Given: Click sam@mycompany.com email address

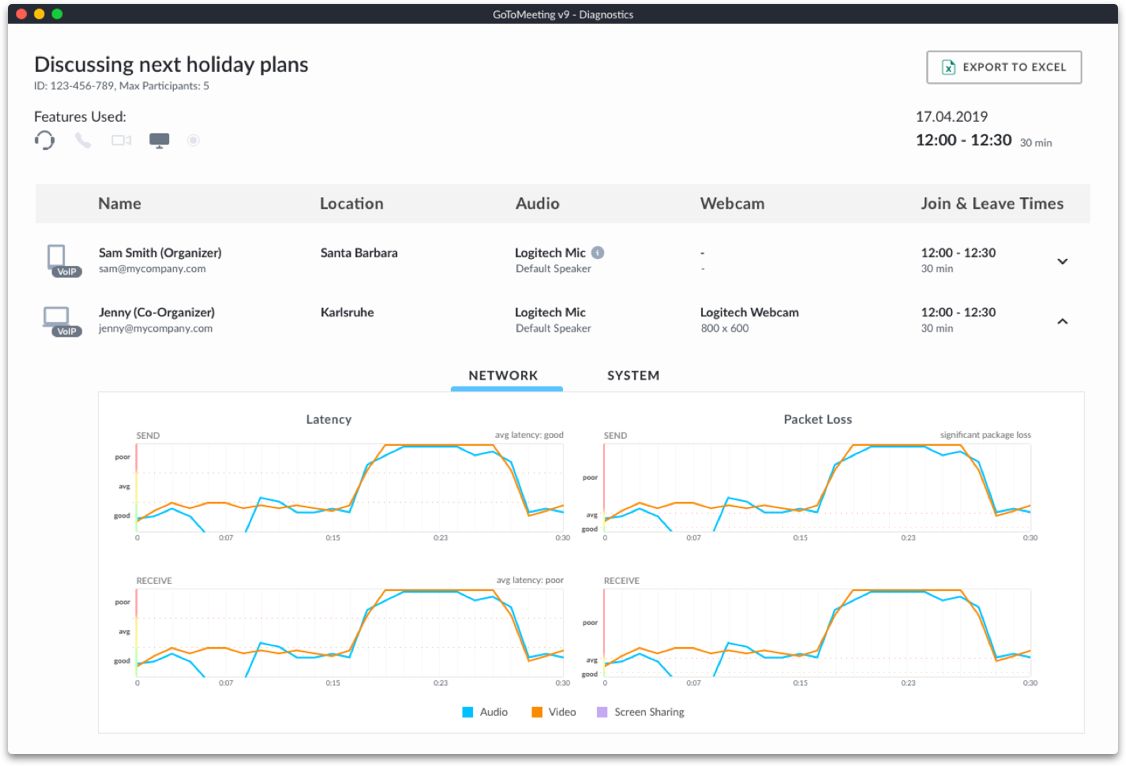Looking at the screenshot, I should click(152, 269).
